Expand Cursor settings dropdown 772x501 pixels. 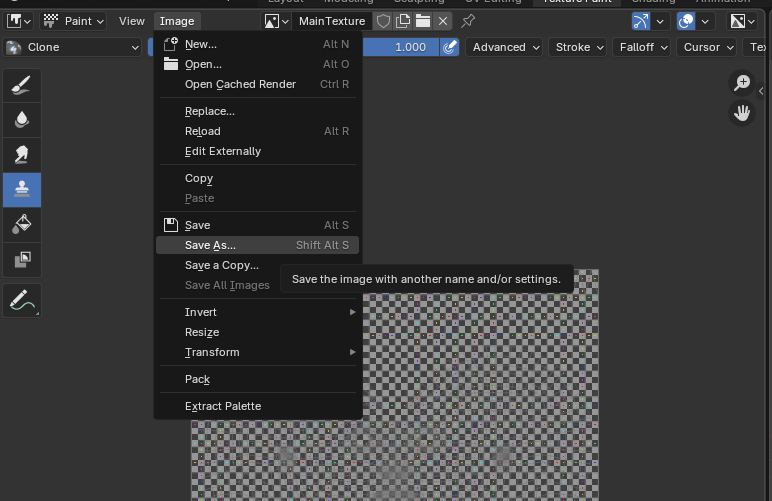707,47
